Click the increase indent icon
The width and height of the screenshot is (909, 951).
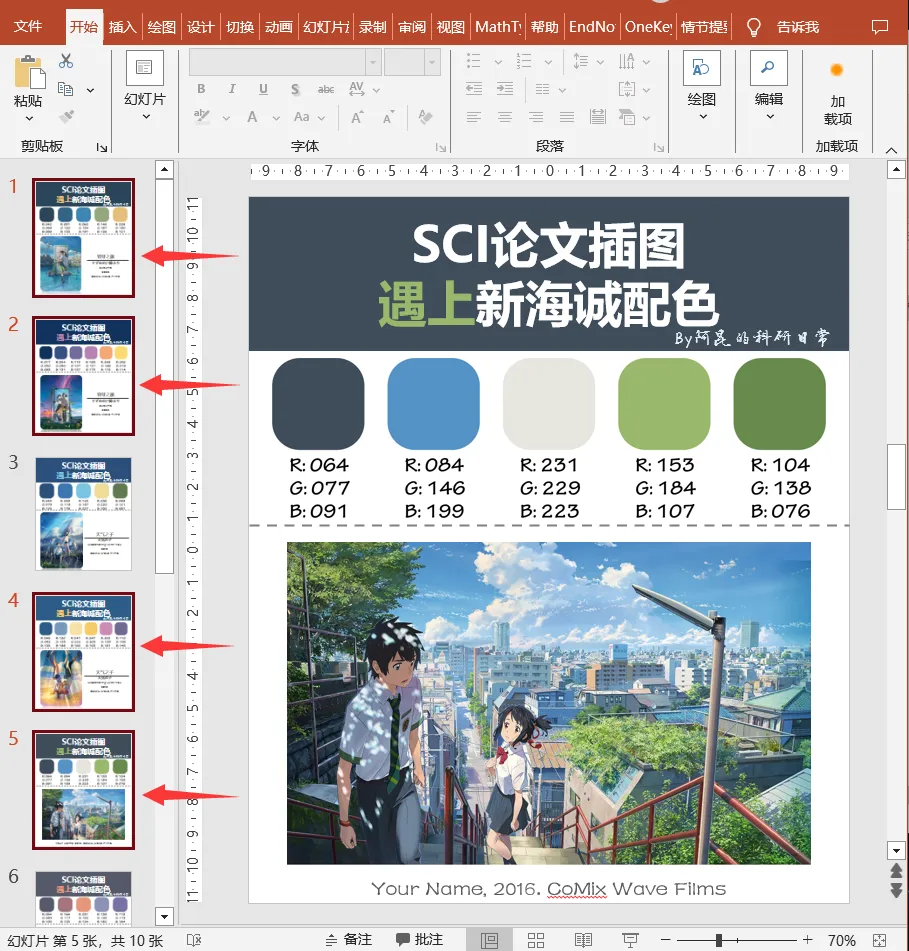pyautogui.click(x=505, y=89)
